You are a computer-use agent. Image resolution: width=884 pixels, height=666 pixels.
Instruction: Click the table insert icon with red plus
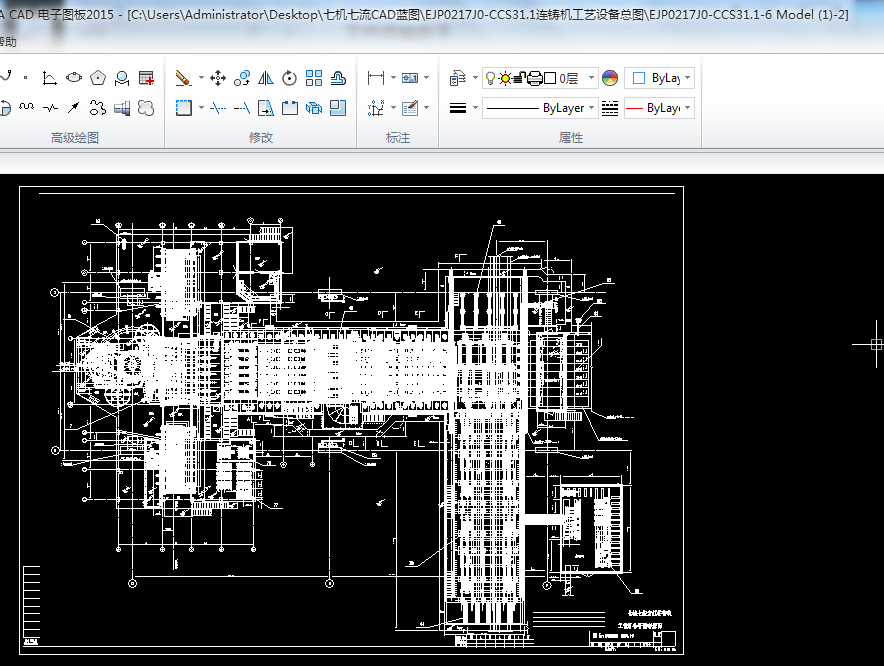[x=147, y=78]
